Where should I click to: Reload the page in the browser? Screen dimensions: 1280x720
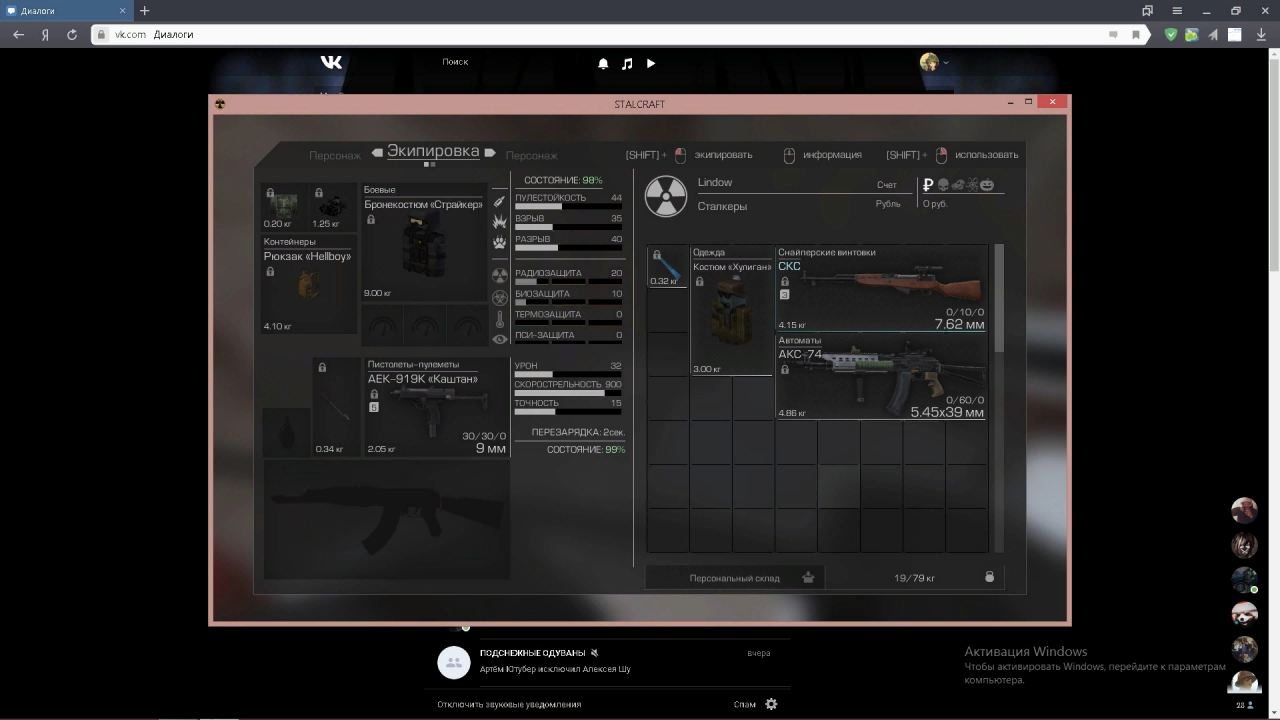pos(72,34)
